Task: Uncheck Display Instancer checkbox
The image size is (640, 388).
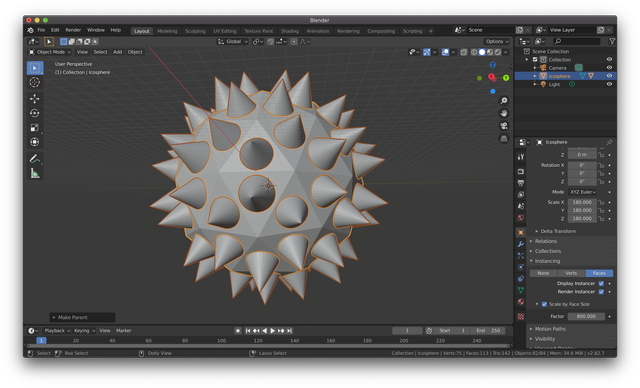Action: tap(601, 284)
